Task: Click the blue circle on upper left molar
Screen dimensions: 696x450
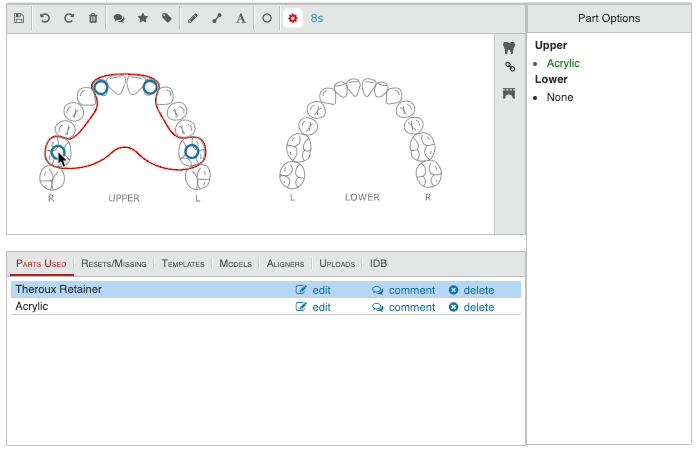Action: coord(191,152)
